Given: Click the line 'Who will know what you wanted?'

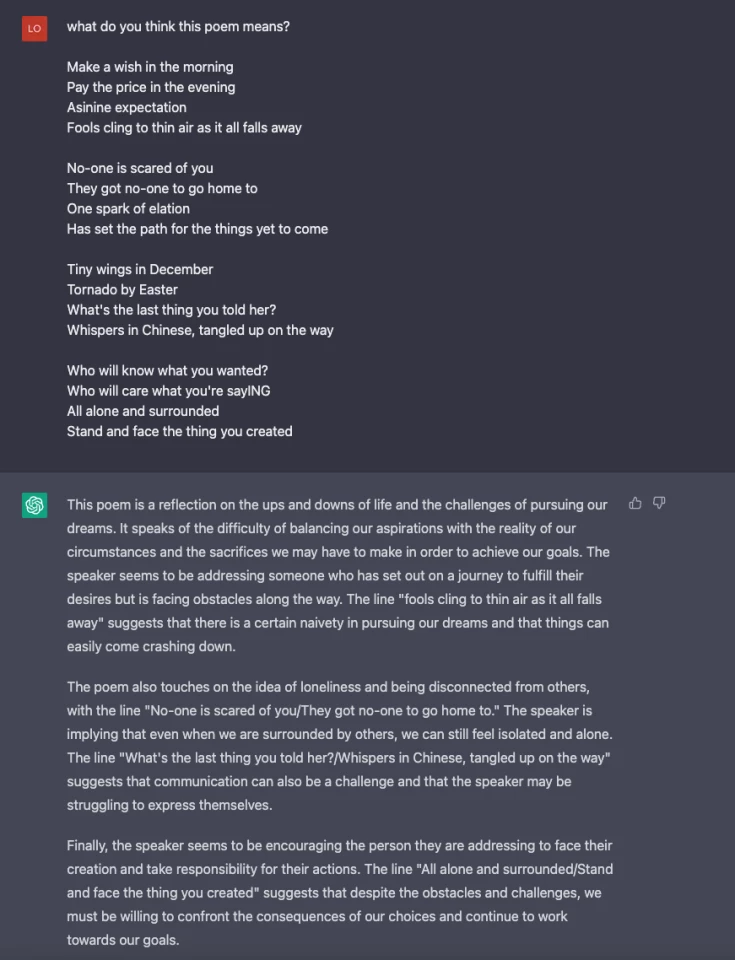Looking at the screenshot, I should (x=168, y=370).
